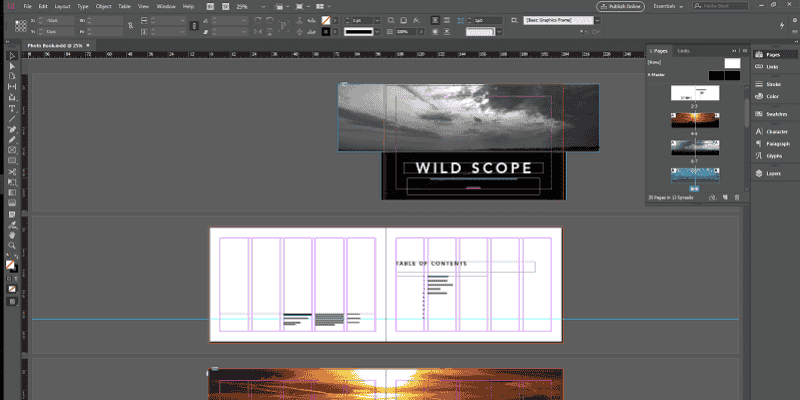Image resolution: width=800 pixels, height=400 pixels.
Task: Open the Stroke panel from the dock
Action: point(770,84)
